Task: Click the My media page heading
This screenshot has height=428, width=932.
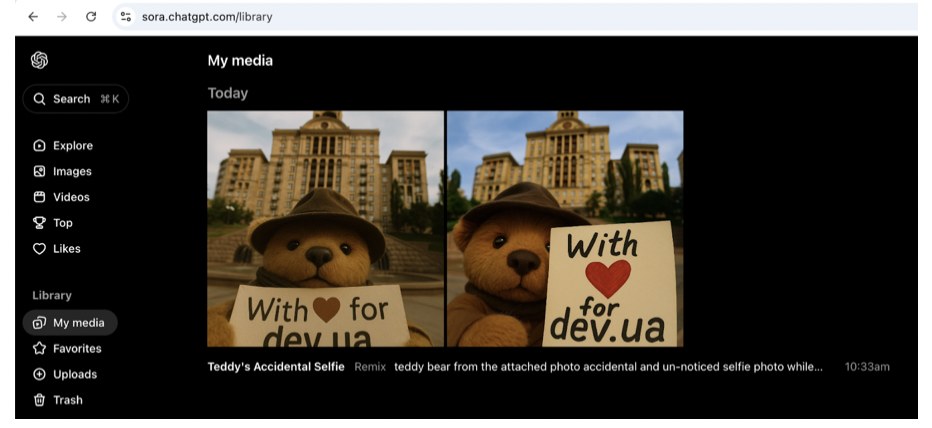Action: 240,61
